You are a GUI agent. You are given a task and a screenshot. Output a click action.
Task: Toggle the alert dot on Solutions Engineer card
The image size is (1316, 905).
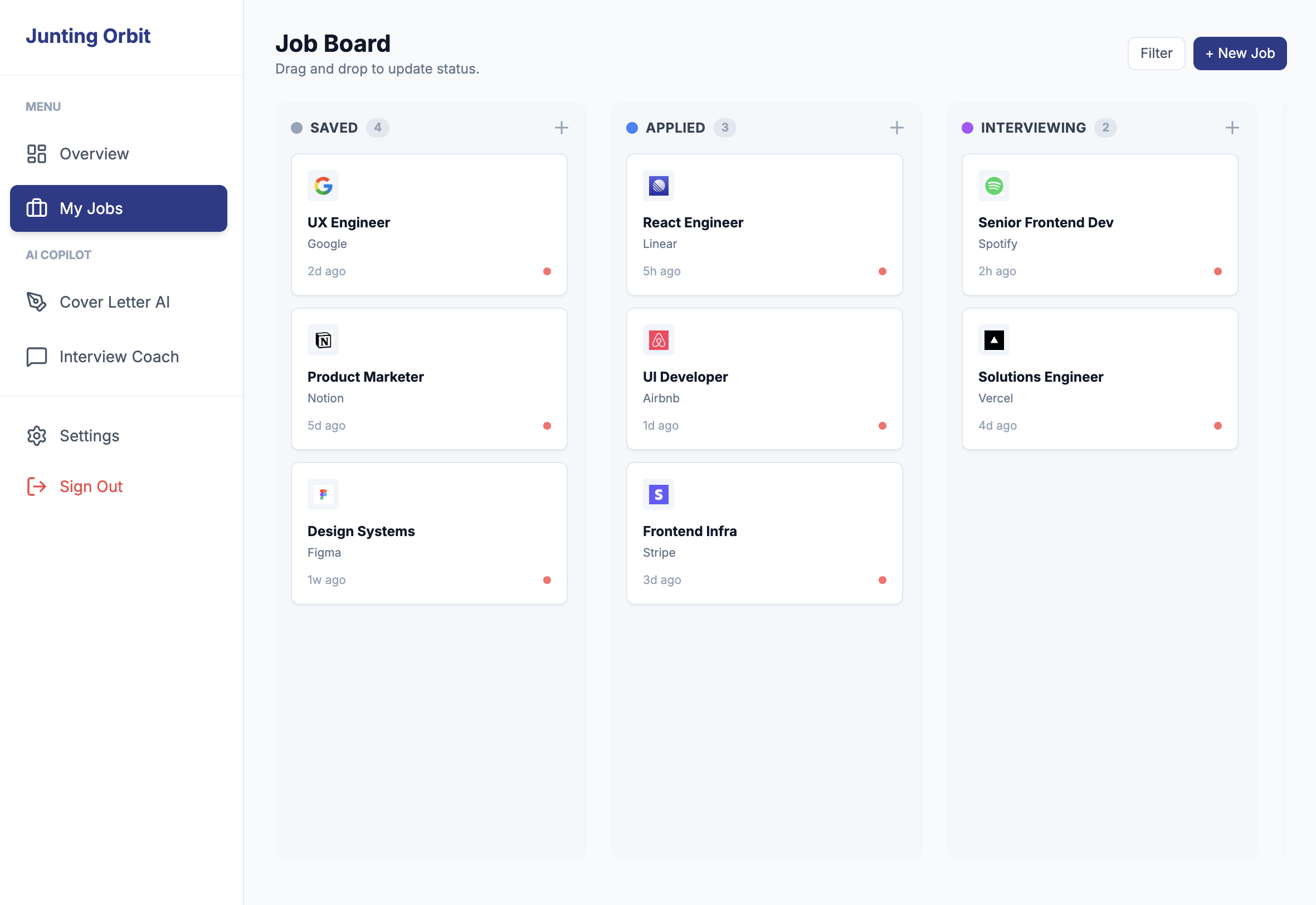point(1218,426)
